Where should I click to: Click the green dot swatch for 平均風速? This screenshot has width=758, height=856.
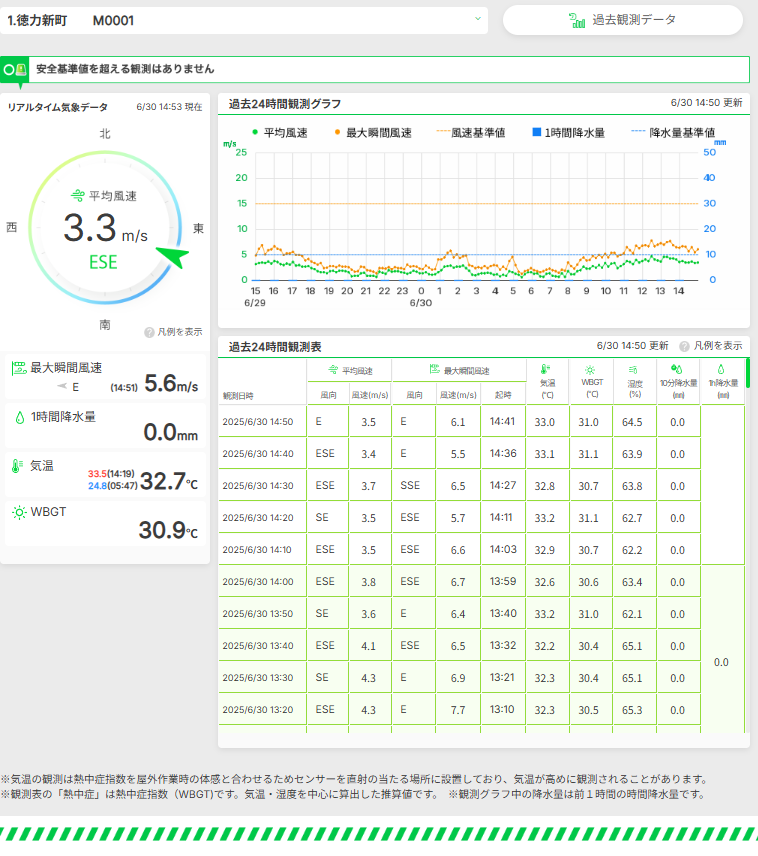coord(255,132)
